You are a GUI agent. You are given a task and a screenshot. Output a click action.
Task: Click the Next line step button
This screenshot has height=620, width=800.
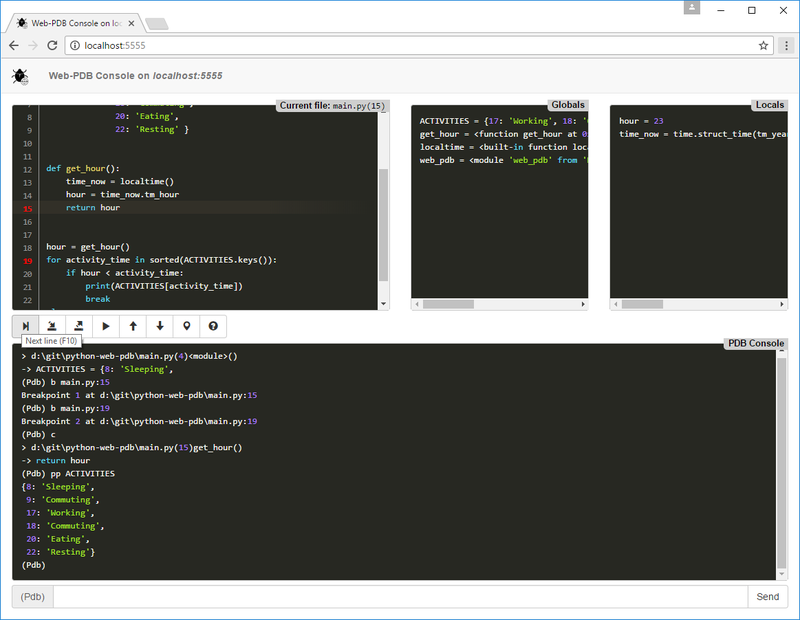tap(26, 326)
